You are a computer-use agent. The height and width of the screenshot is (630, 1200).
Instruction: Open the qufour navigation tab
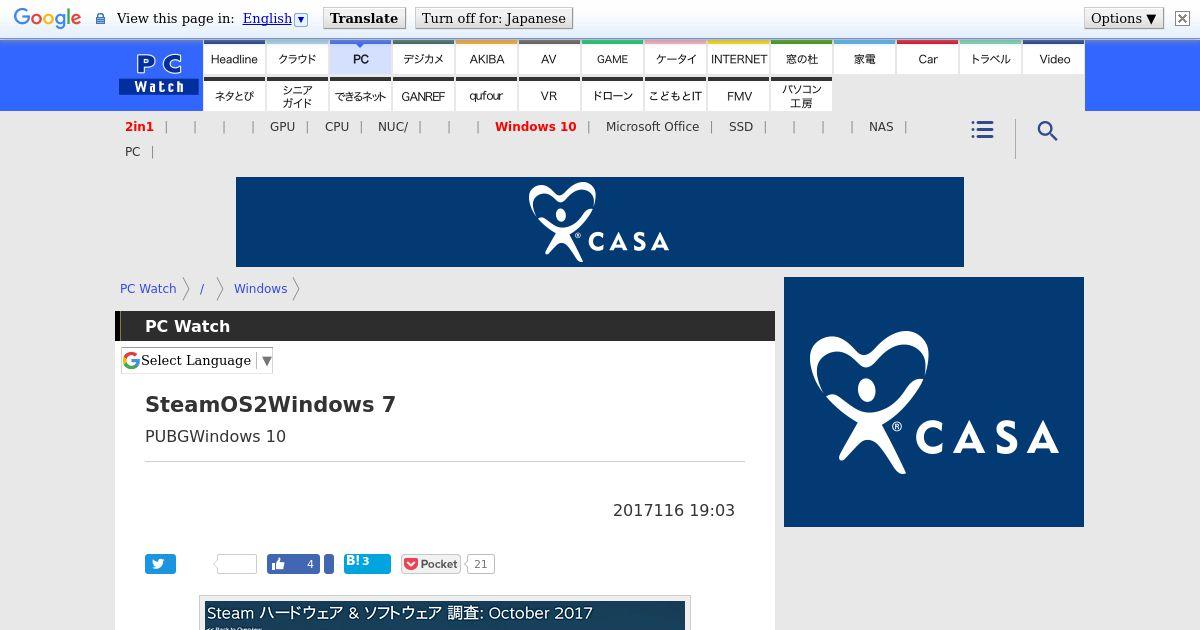click(486, 96)
